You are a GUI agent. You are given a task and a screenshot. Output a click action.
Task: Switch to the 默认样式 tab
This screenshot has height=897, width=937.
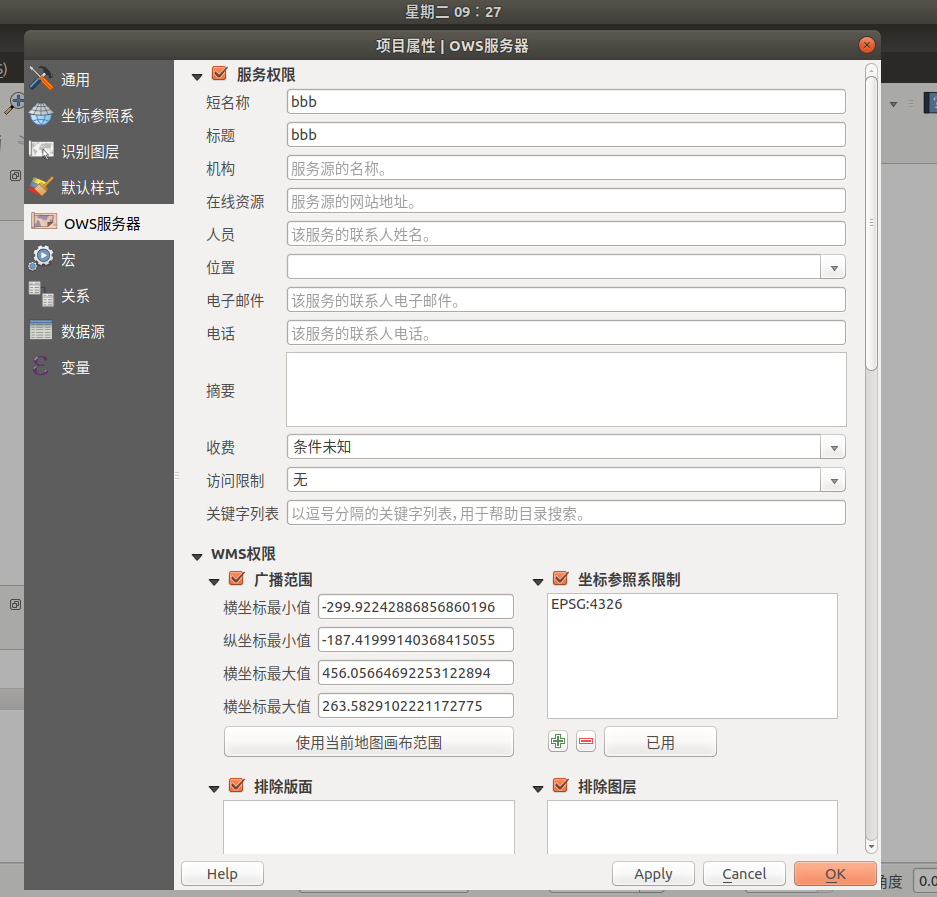coord(99,187)
